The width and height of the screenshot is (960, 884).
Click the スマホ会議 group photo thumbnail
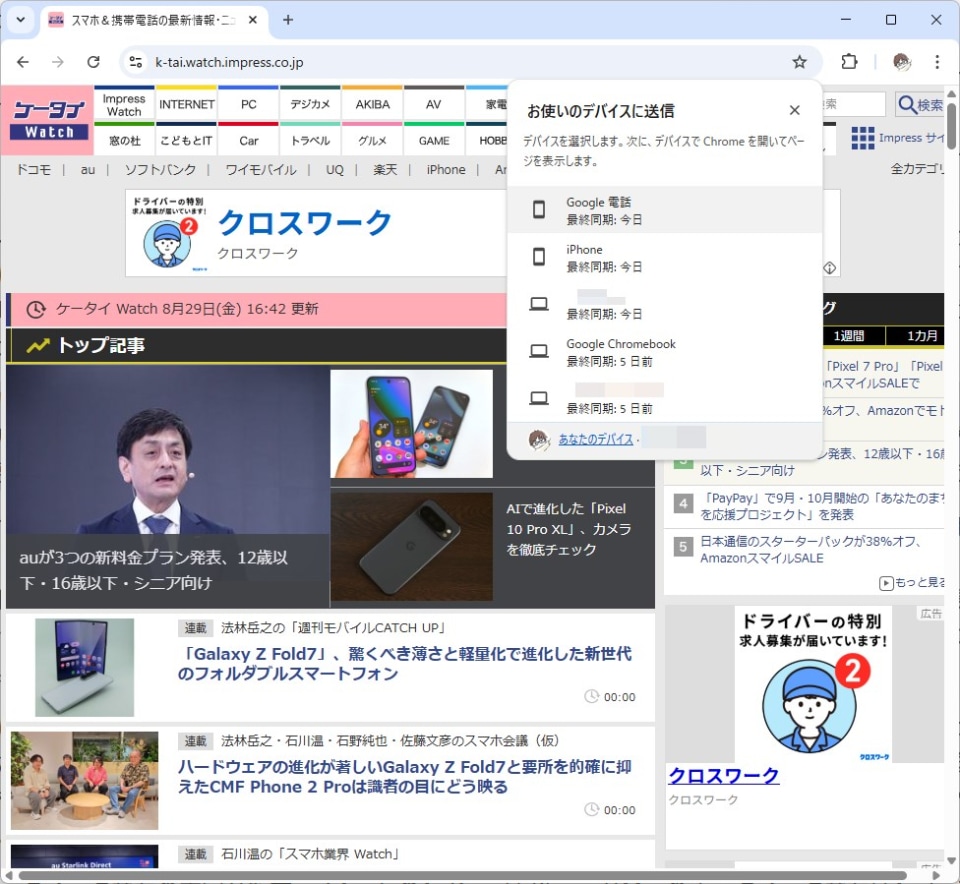pos(84,781)
